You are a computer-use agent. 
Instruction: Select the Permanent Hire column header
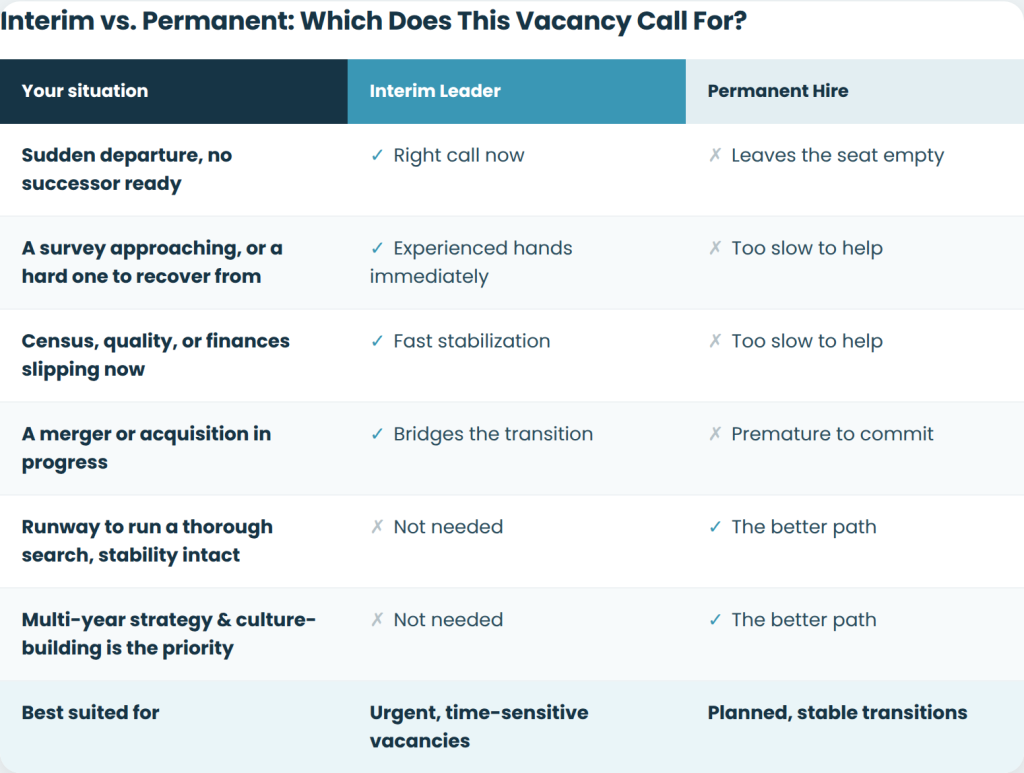(855, 91)
